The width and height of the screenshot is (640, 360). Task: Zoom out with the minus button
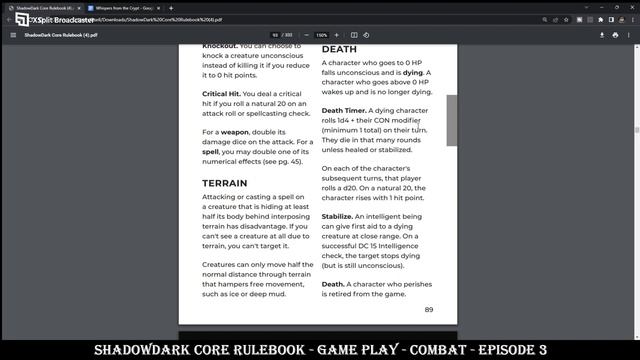pos(307,35)
